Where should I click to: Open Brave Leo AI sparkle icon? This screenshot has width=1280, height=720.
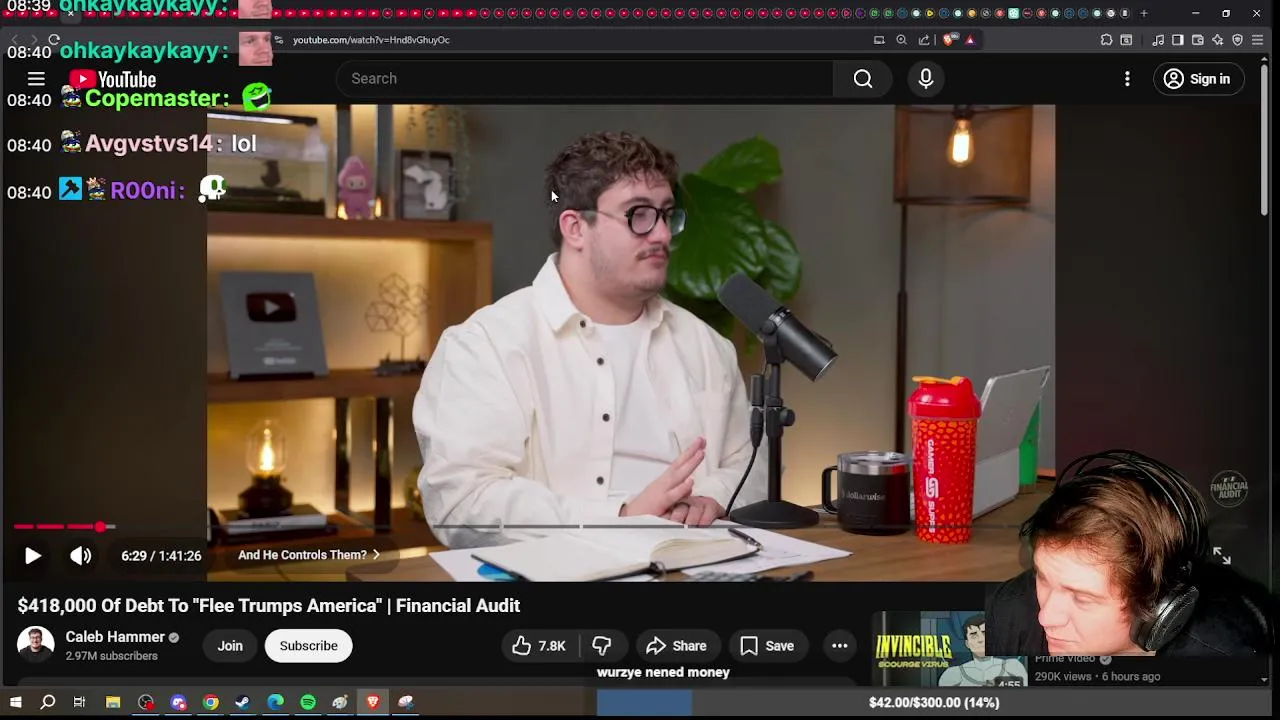coord(1217,40)
